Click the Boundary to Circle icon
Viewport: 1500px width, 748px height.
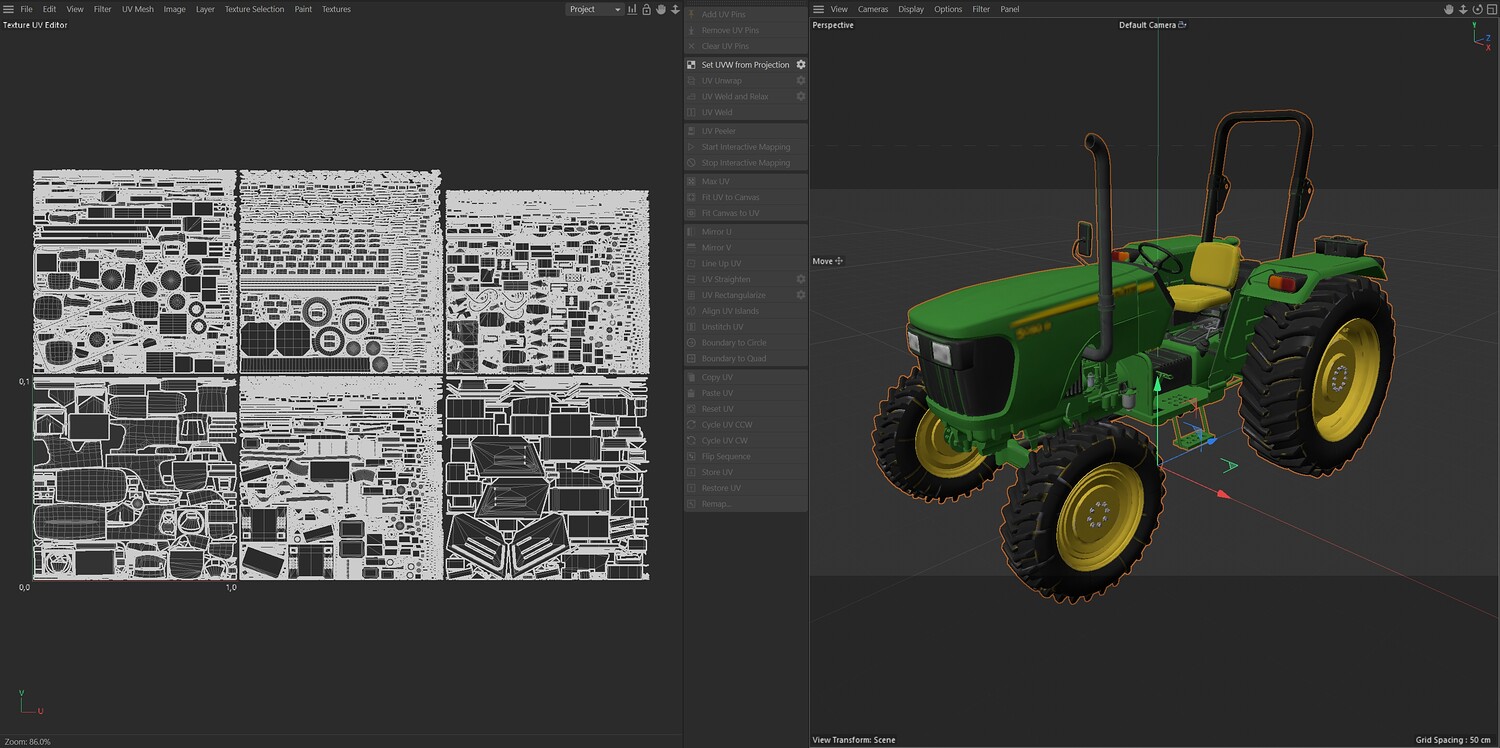691,343
